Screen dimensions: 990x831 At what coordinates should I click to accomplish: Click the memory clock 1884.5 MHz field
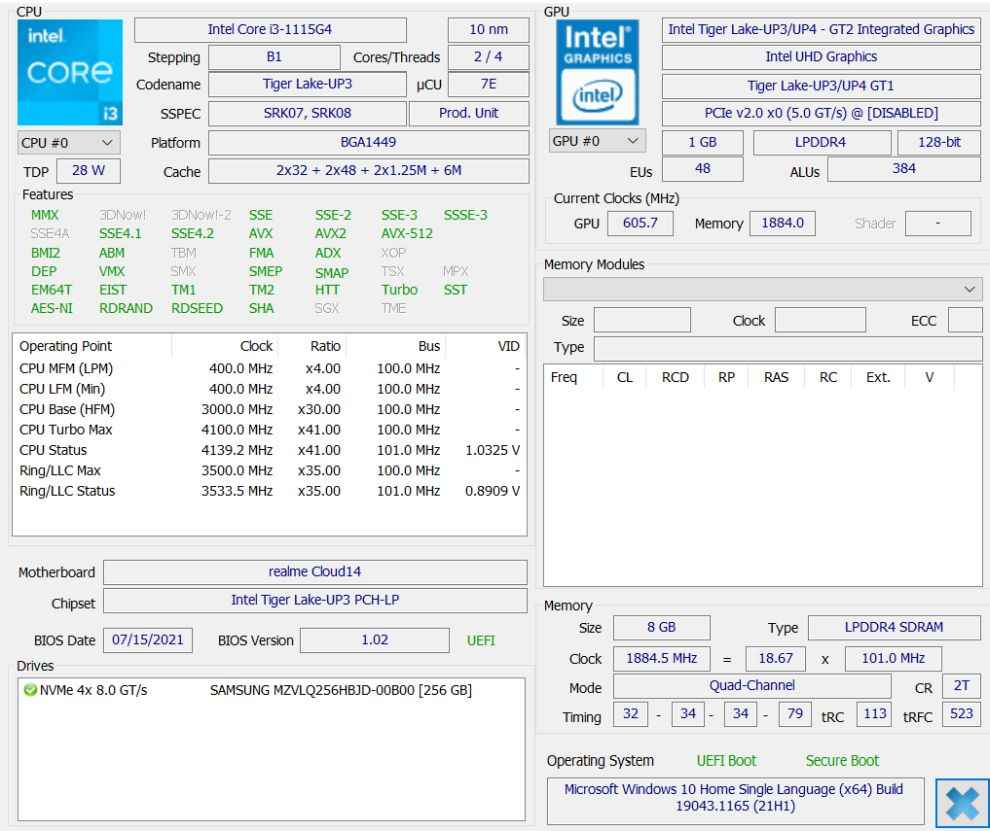coord(662,659)
